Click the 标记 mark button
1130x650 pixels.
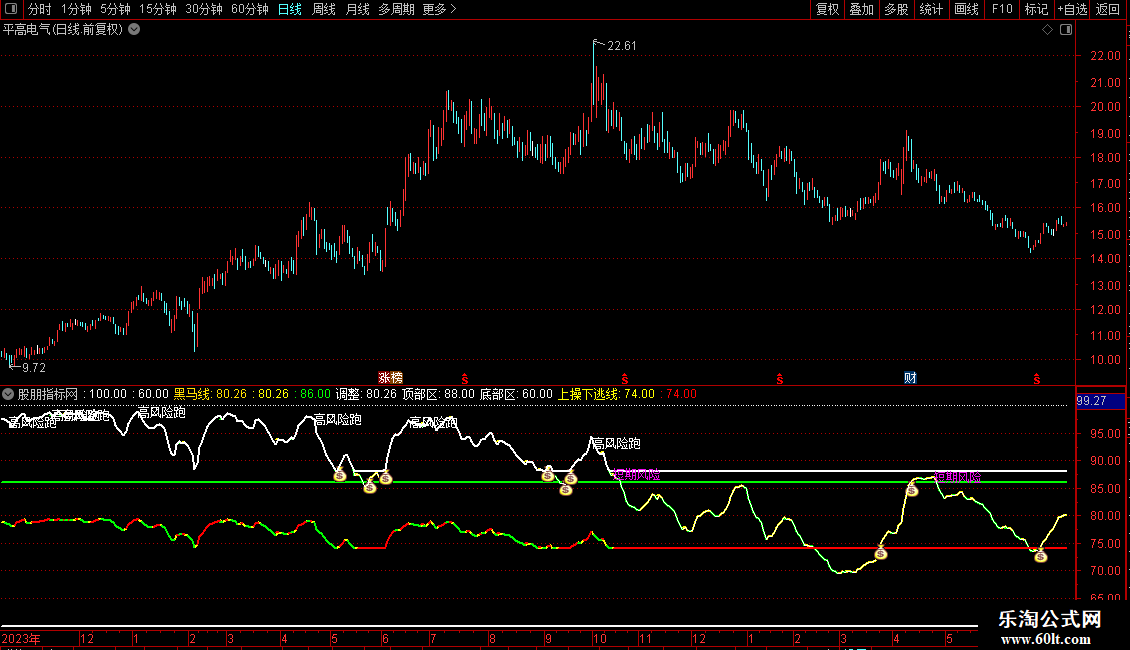click(x=1036, y=9)
